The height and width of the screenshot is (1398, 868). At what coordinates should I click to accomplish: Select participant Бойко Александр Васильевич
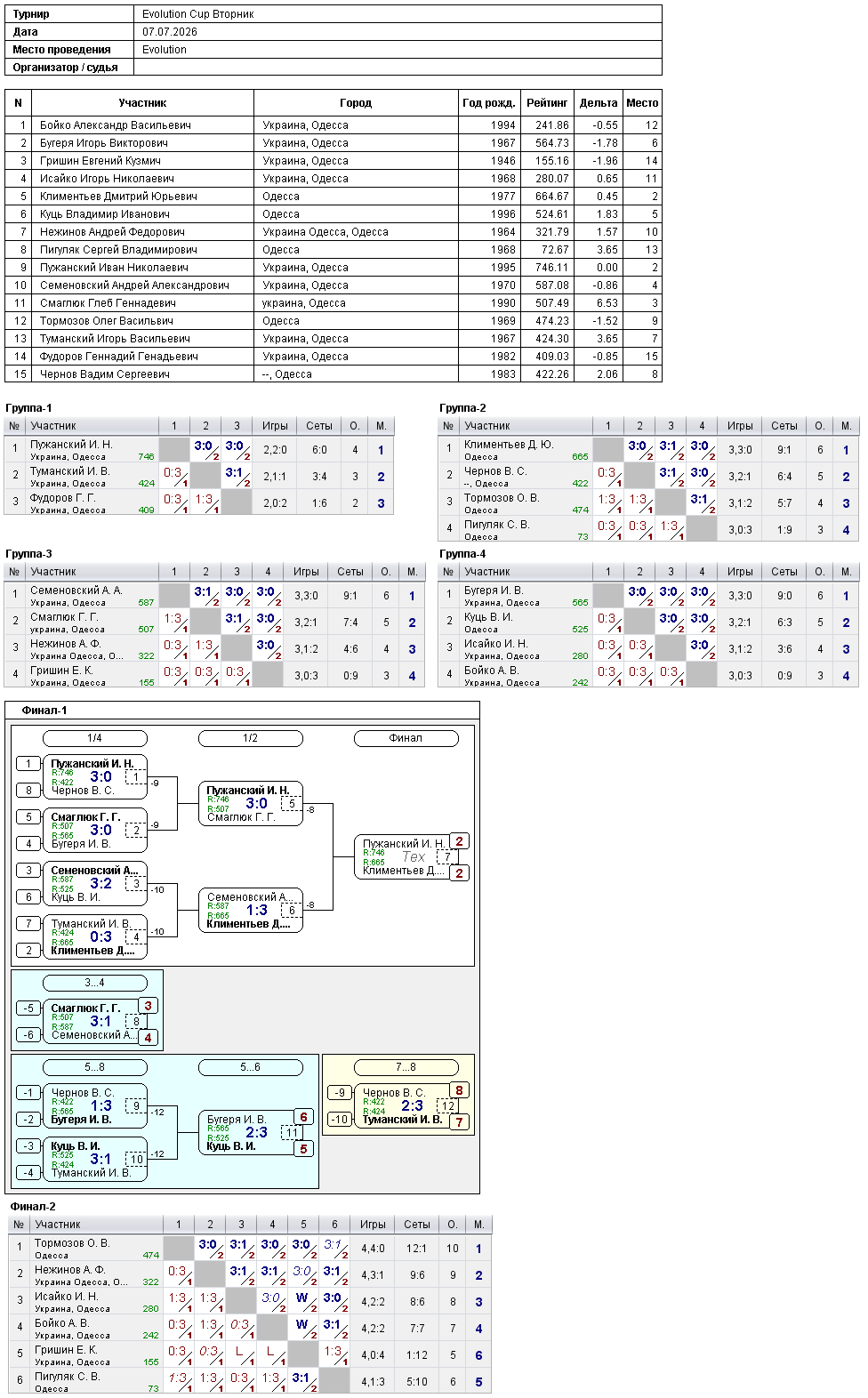click(116, 125)
